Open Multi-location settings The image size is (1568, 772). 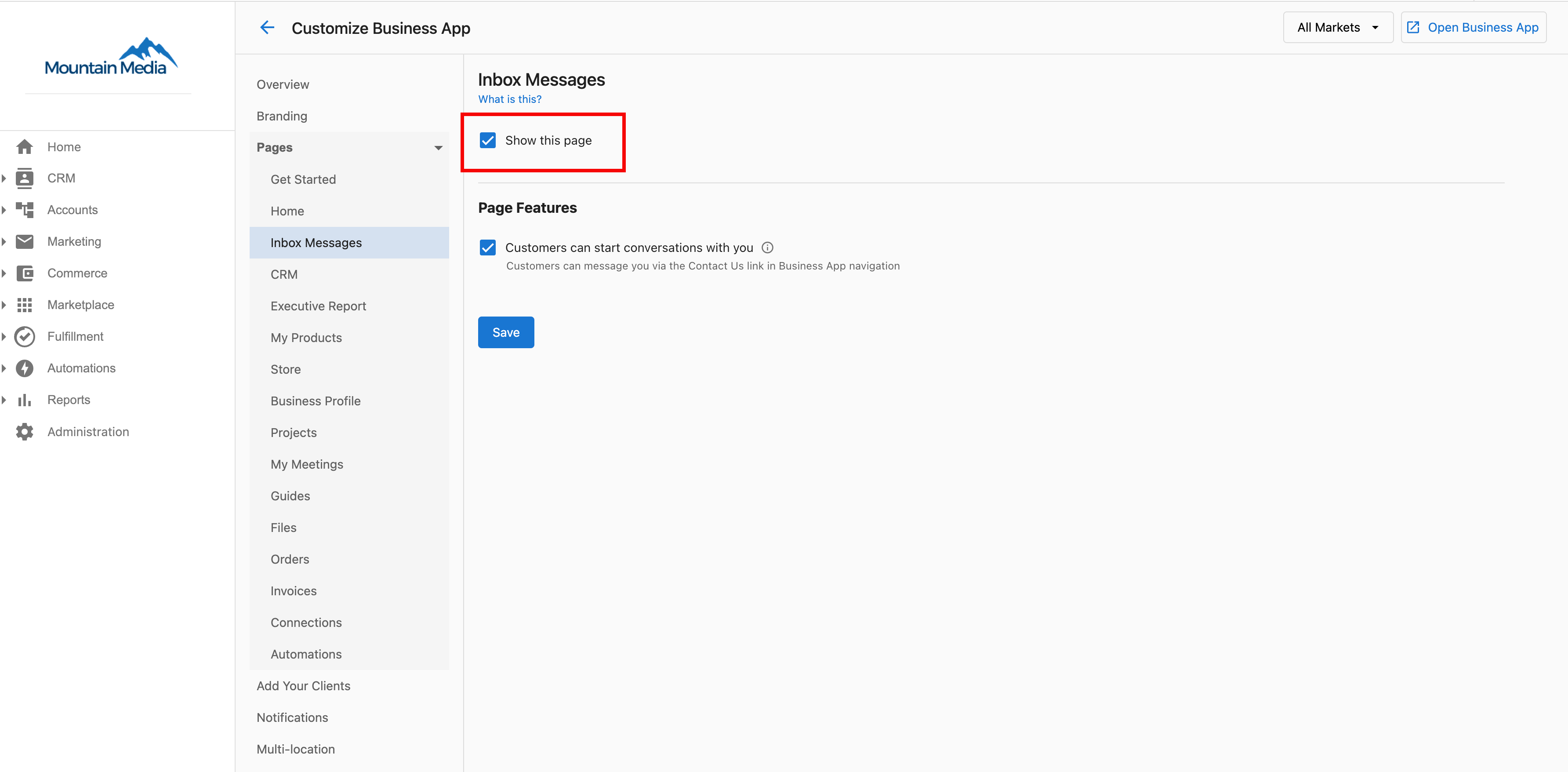pyautogui.click(x=295, y=750)
